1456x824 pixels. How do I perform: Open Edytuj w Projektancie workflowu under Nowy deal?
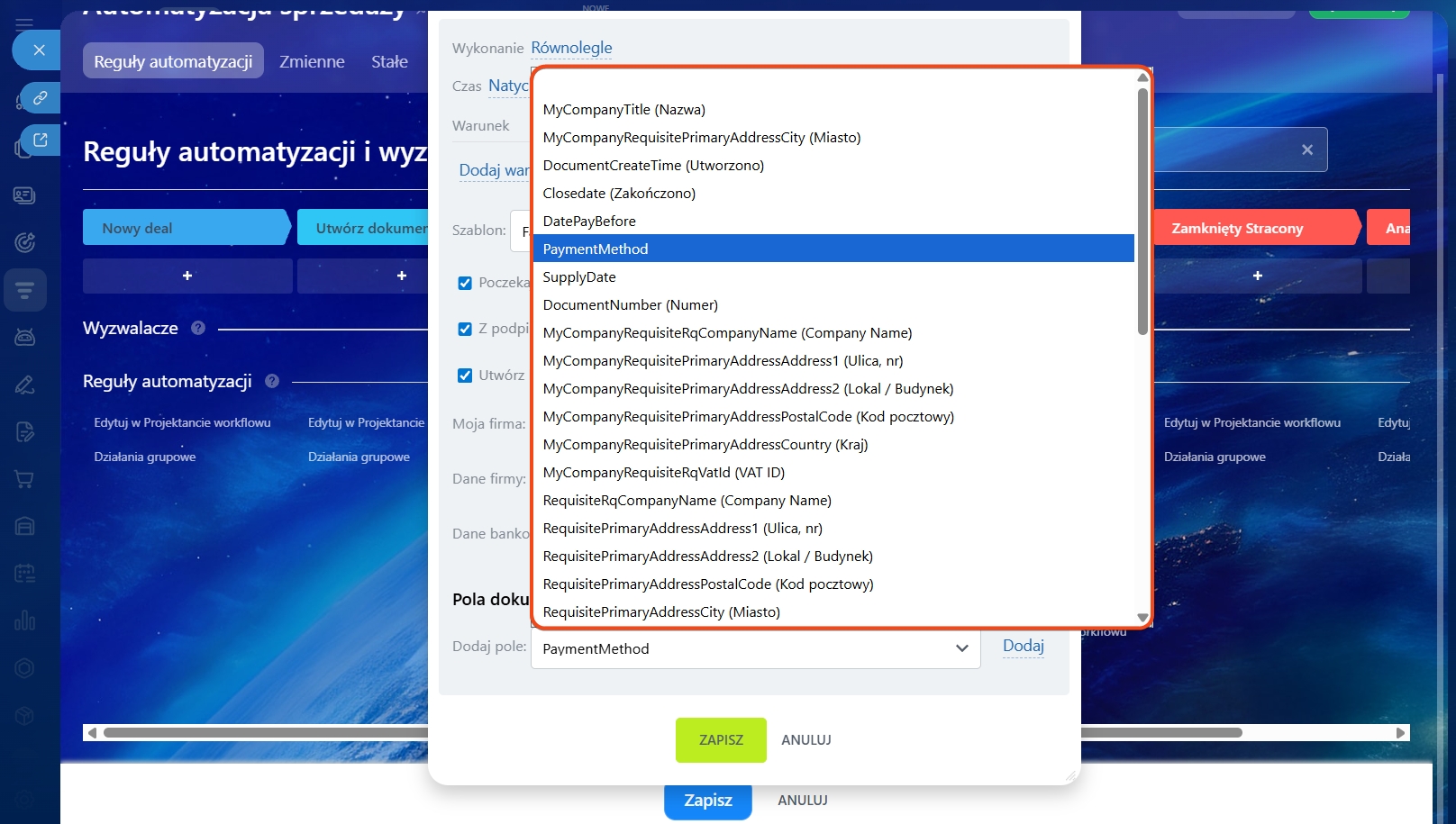182,422
